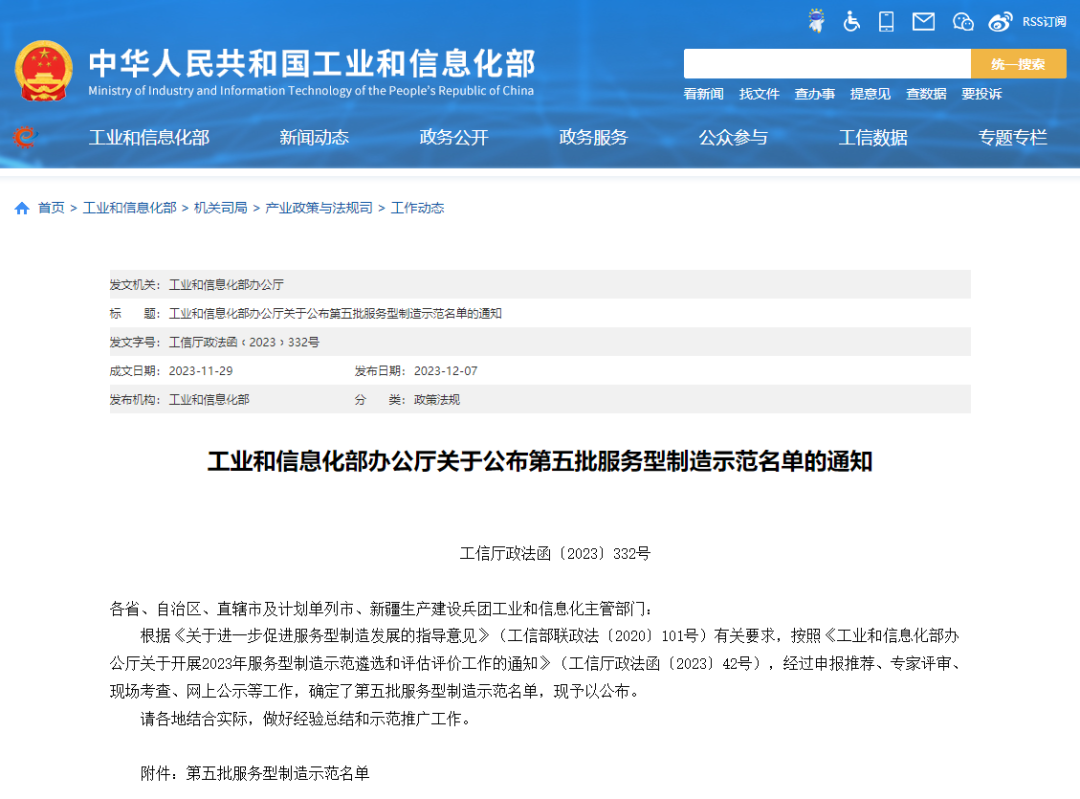Click the wheelchair accessibility icon
Image resolution: width=1080 pixels, height=799 pixels.
(x=851, y=21)
